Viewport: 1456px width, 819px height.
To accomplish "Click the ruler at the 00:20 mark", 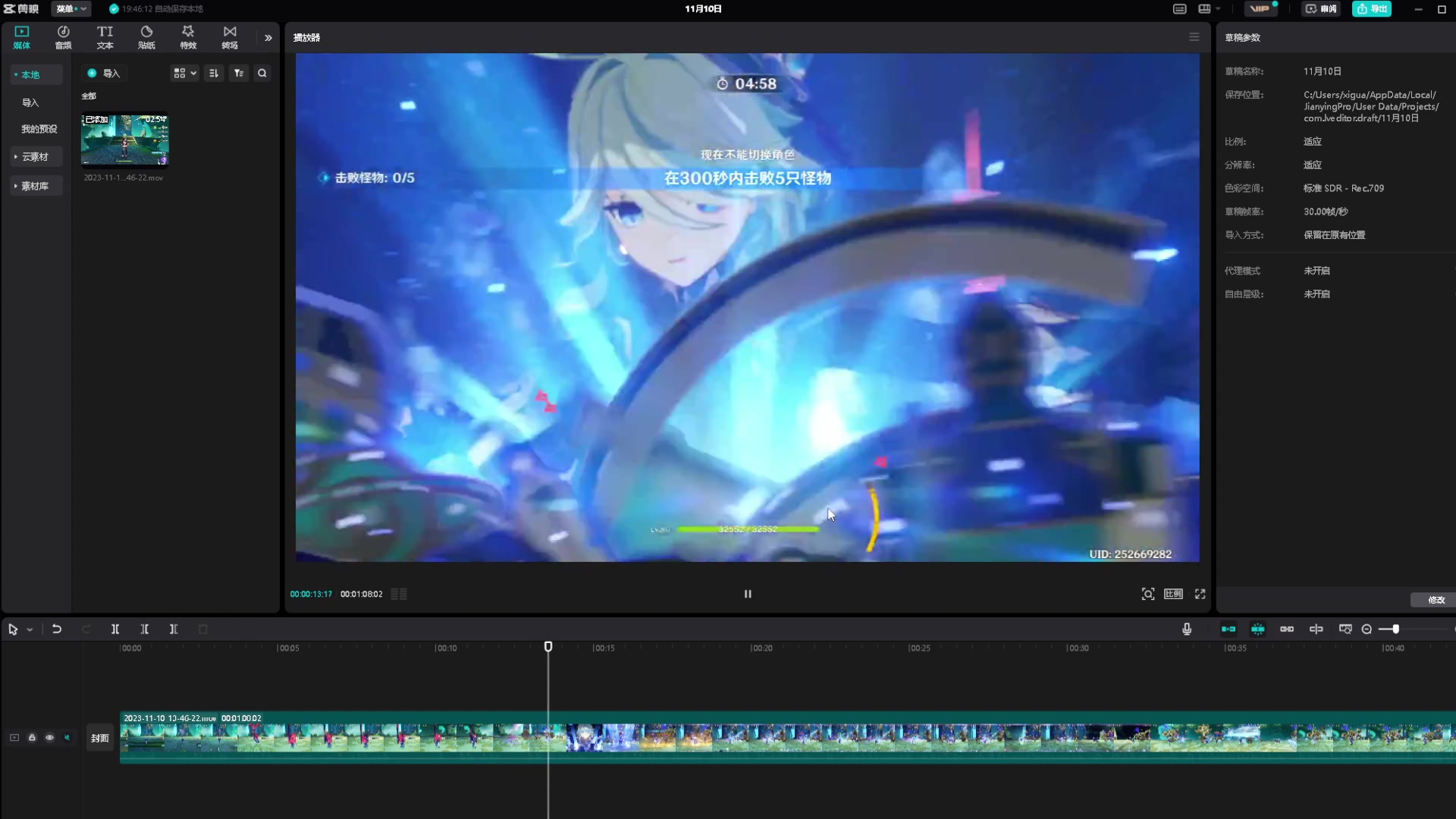I will point(761,648).
